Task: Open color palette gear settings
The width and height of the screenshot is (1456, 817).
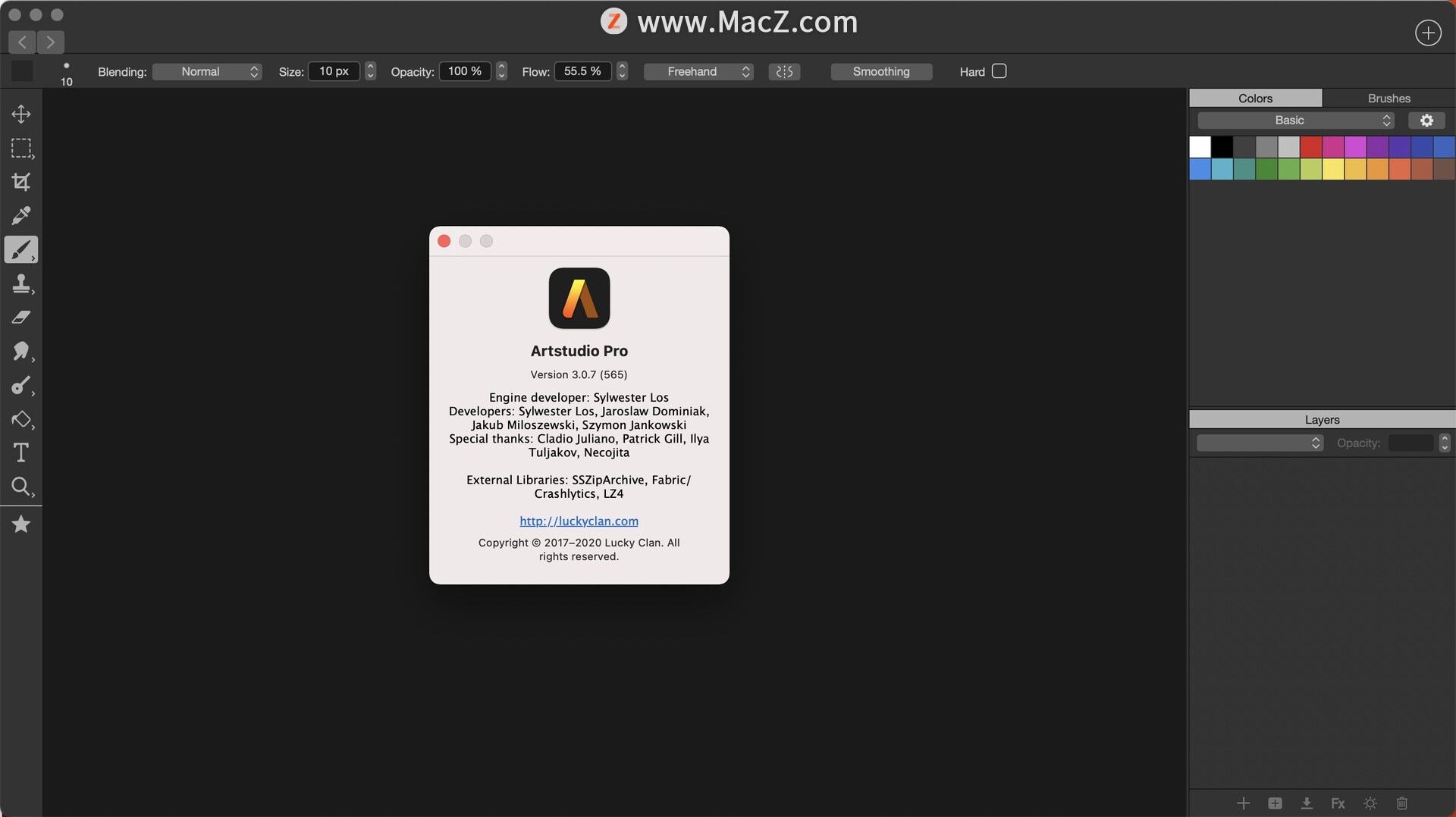Action: pyautogui.click(x=1426, y=121)
